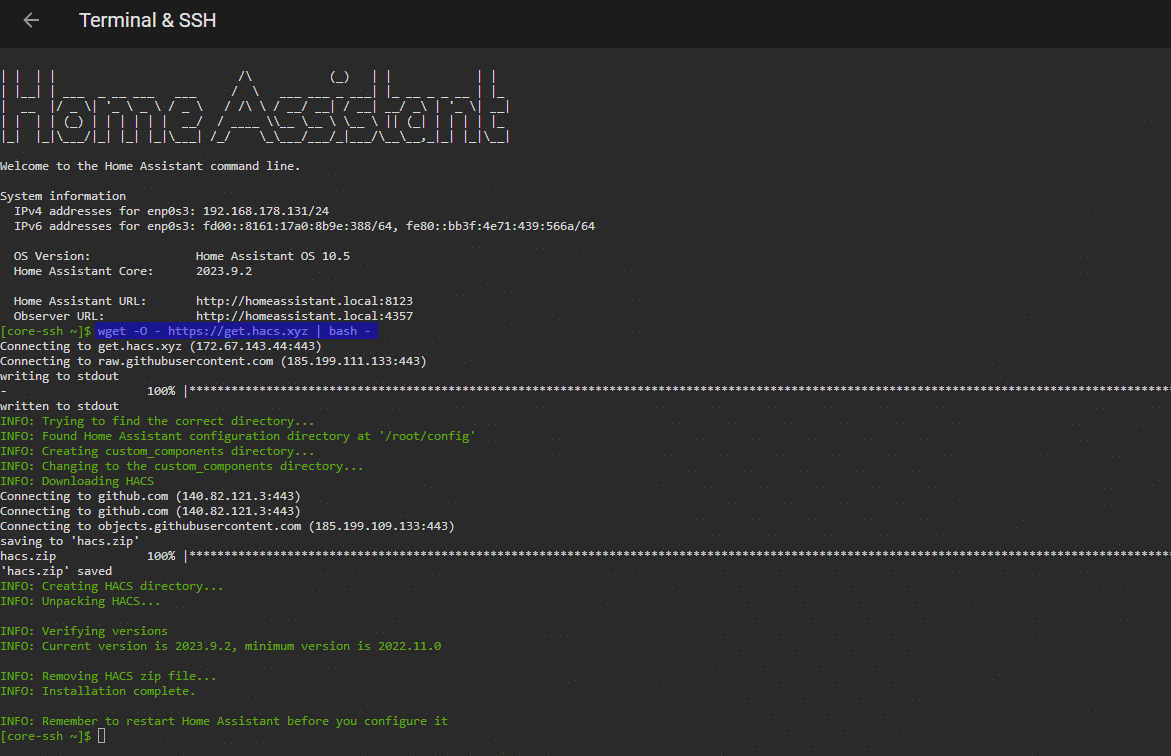Click the restart Home Assistant reminder line
The width and height of the screenshot is (1171, 756).
coord(224,721)
